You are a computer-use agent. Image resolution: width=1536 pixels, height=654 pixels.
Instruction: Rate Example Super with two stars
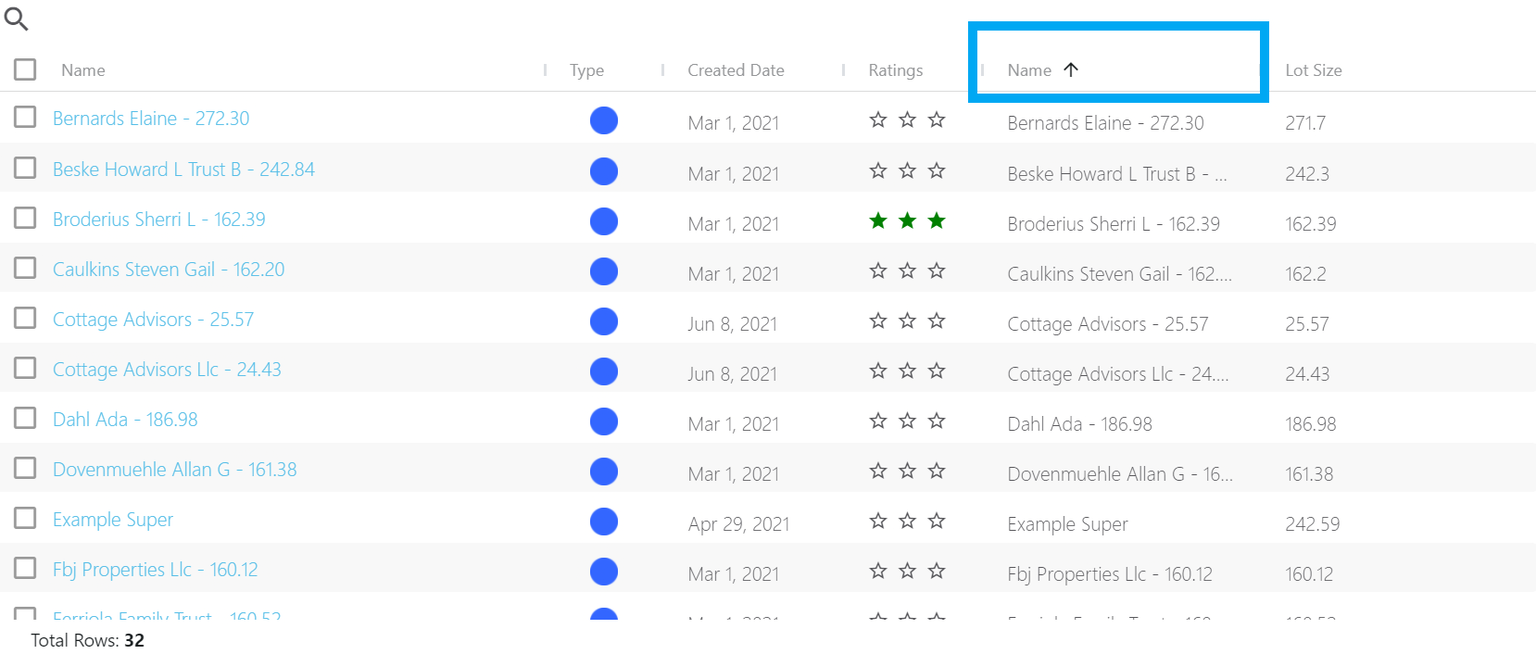point(907,520)
